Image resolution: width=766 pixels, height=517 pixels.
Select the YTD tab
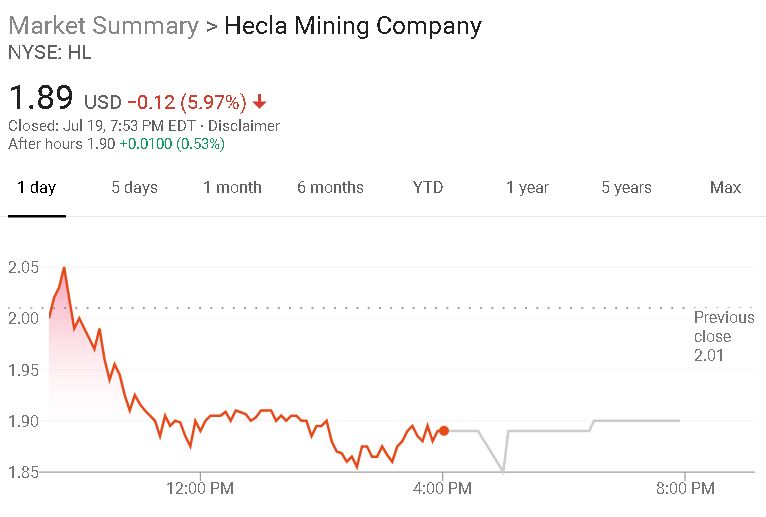pos(427,187)
